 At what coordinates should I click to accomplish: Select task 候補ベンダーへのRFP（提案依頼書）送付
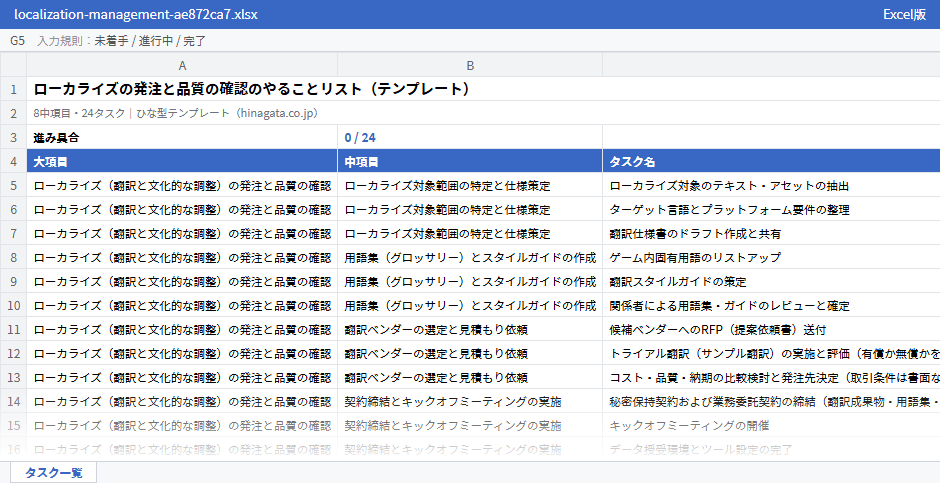772,329
